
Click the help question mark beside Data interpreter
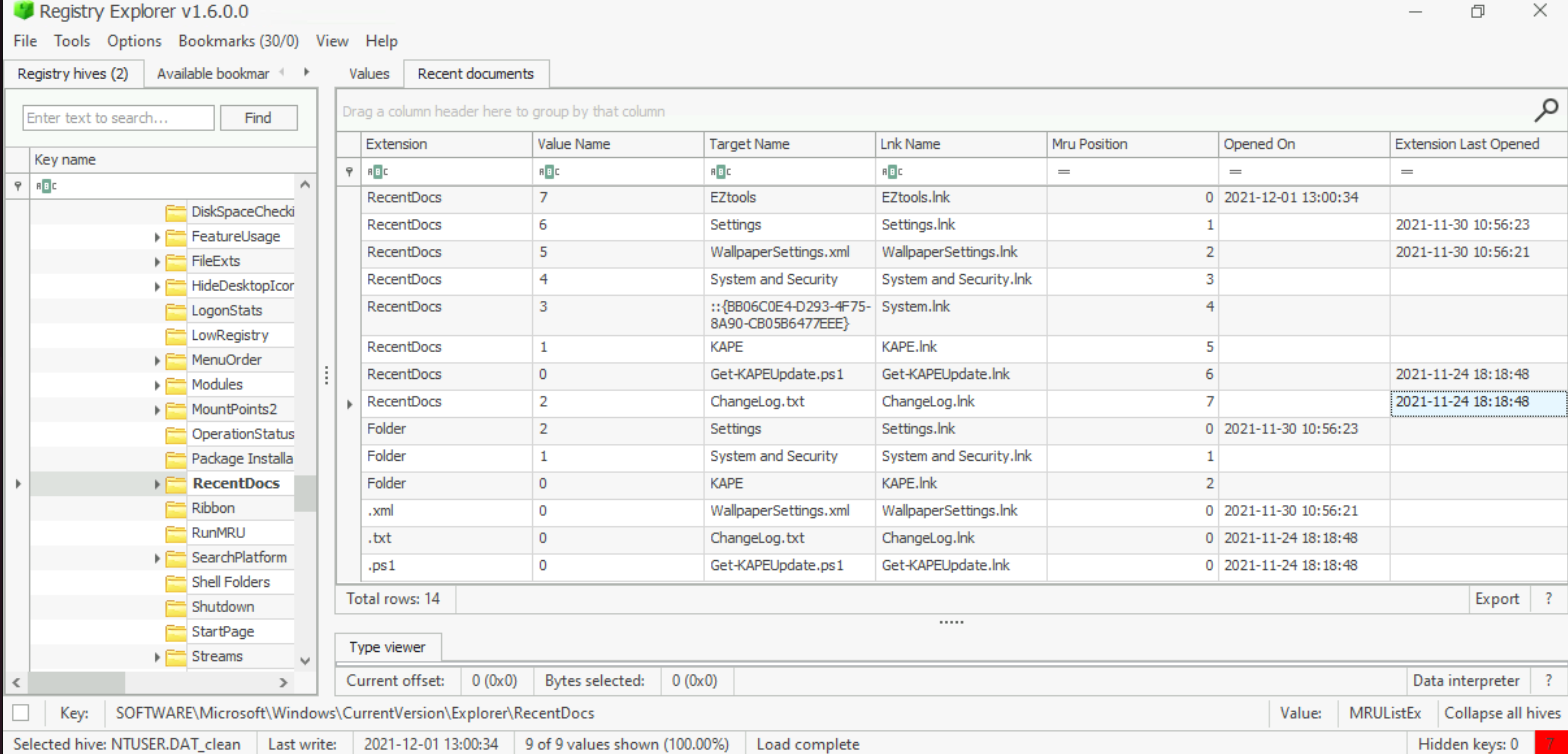[1549, 680]
